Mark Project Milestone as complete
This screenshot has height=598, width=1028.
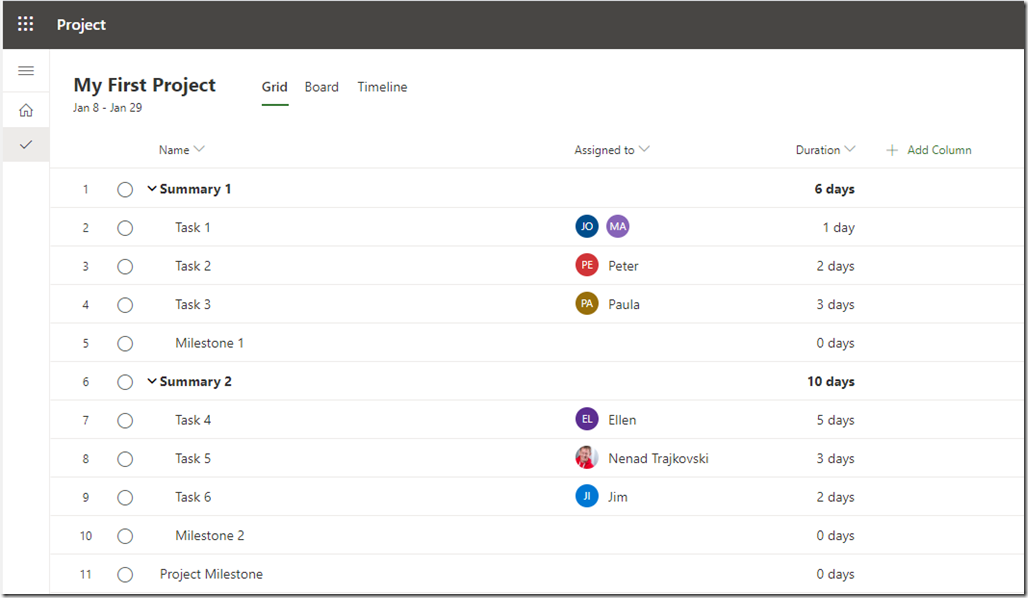[125, 575]
